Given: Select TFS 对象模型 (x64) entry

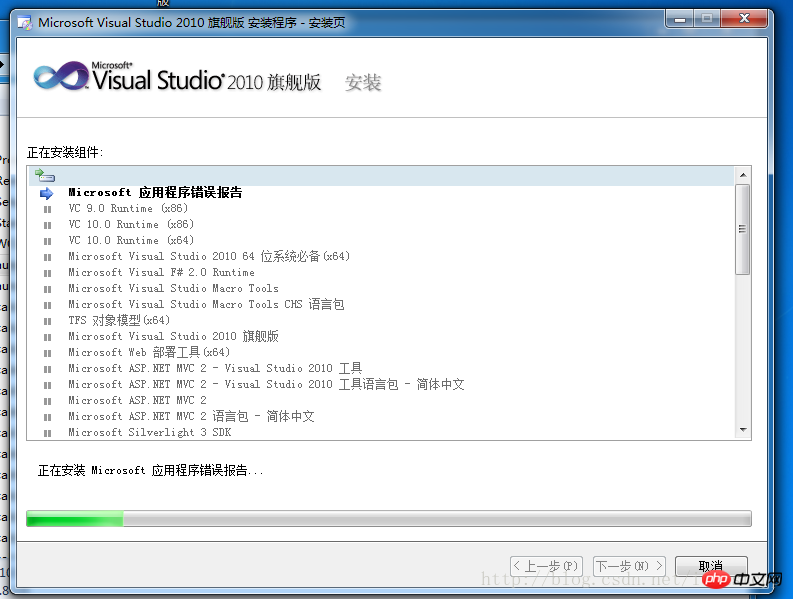Looking at the screenshot, I should click(x=119, y=320).
